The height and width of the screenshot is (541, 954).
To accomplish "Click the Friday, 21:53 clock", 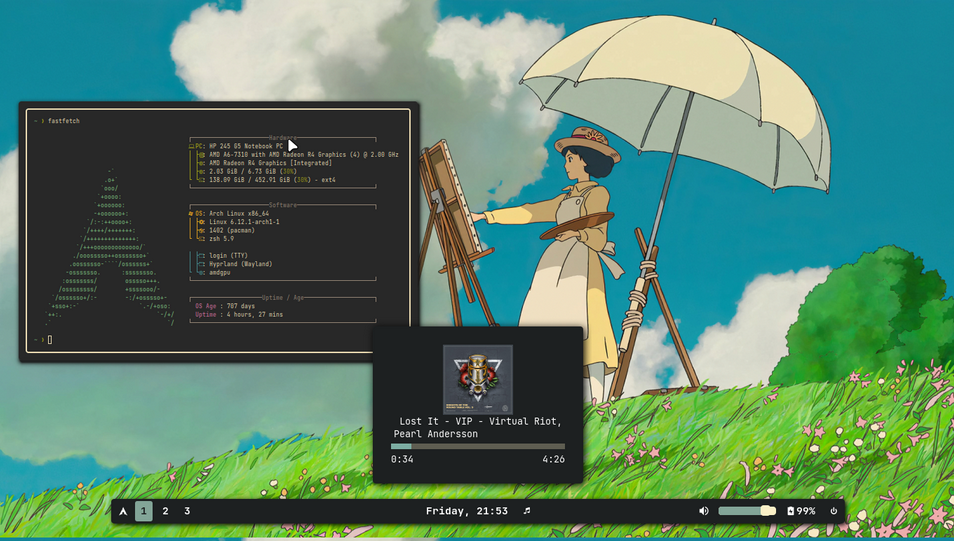I will tap(467, 511).
